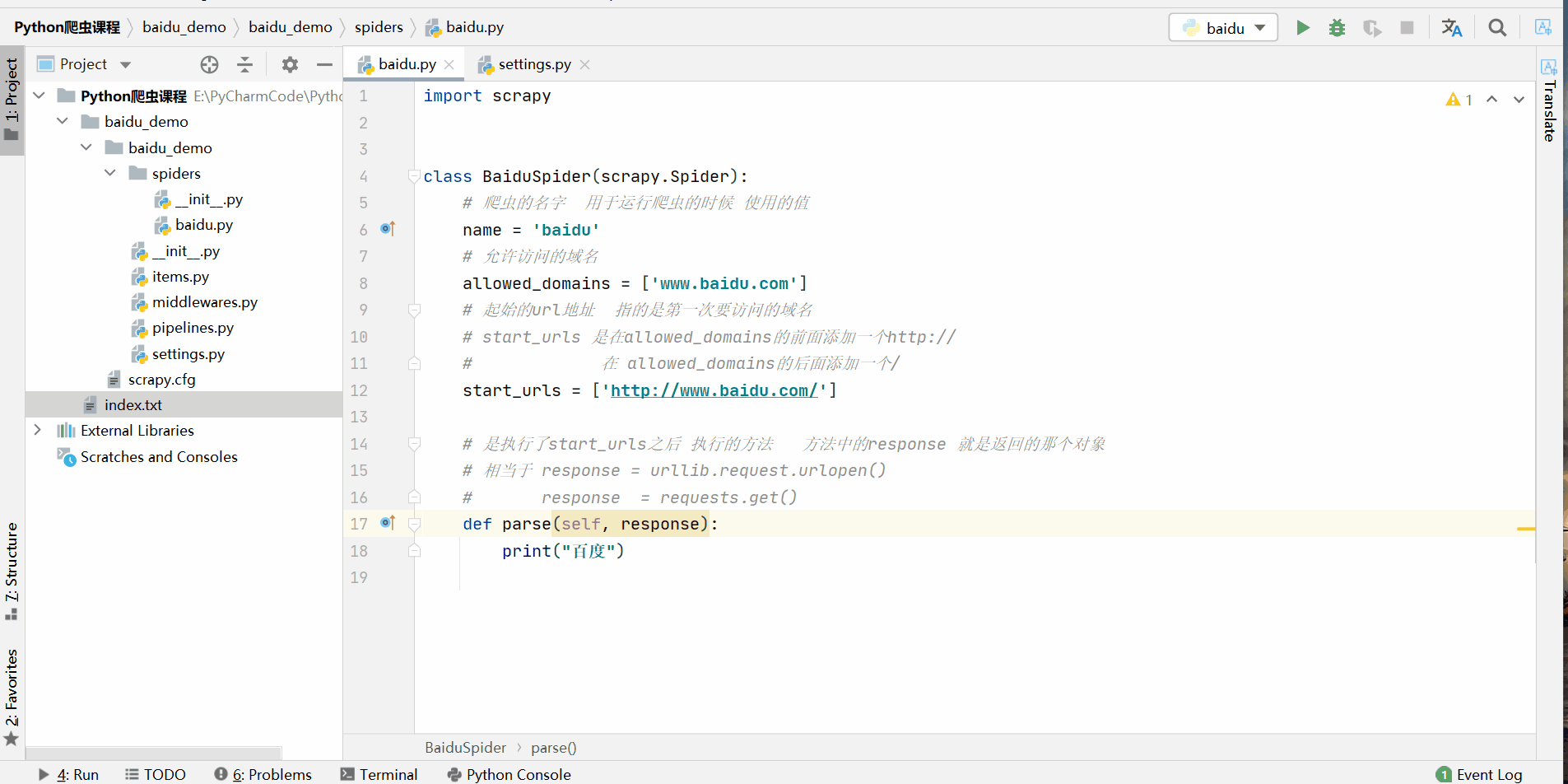The height and width of the screenshot is (784, 1568).
Task: Select the scroll-from-source target icon
Action: [209, 64]
